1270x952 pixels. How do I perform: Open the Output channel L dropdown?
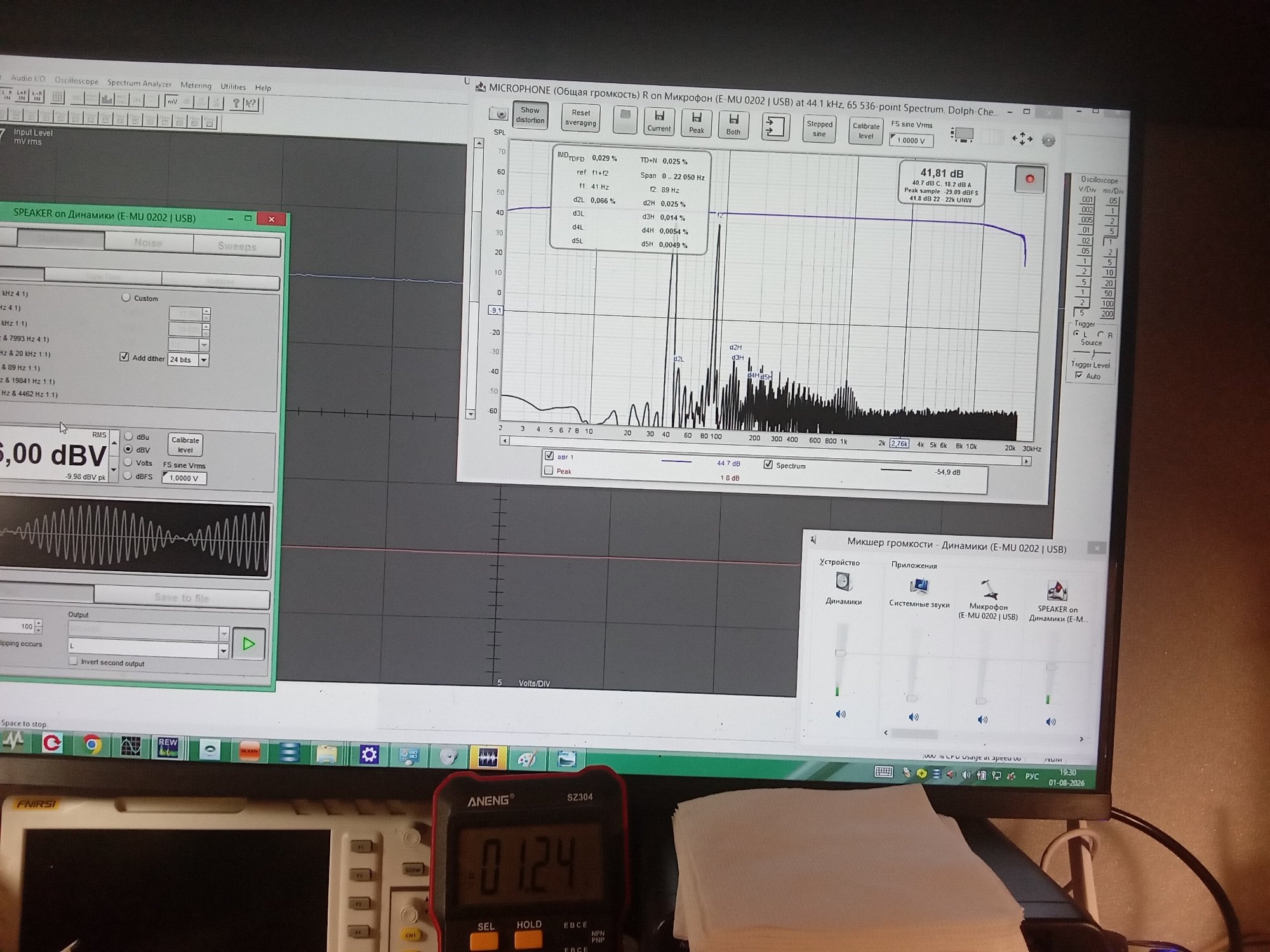[x=223, y=651]
